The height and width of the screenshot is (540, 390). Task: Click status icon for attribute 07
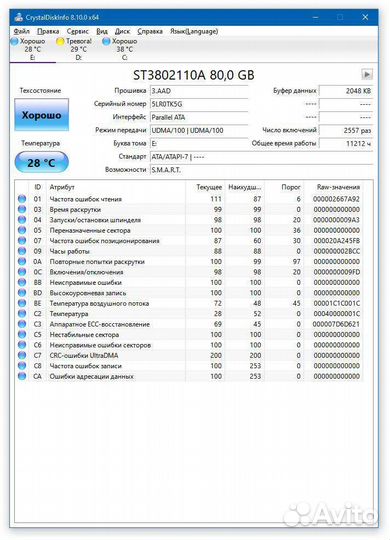point(22,241)
